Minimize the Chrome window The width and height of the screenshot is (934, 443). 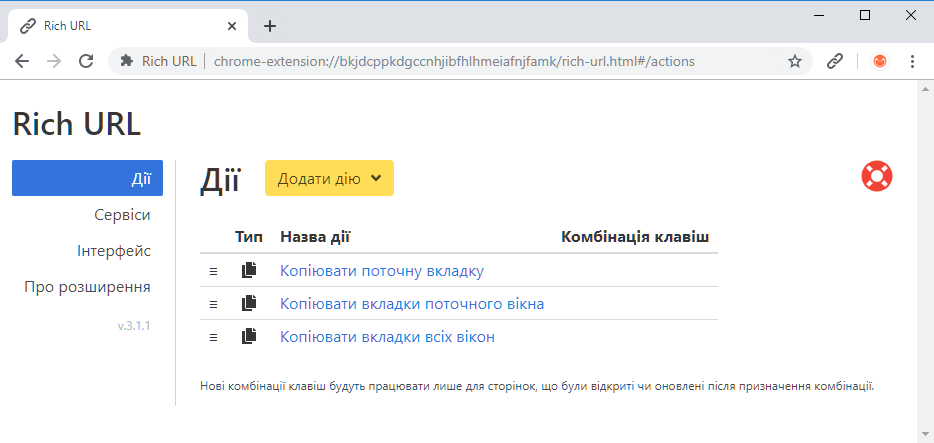coord(819,16)
